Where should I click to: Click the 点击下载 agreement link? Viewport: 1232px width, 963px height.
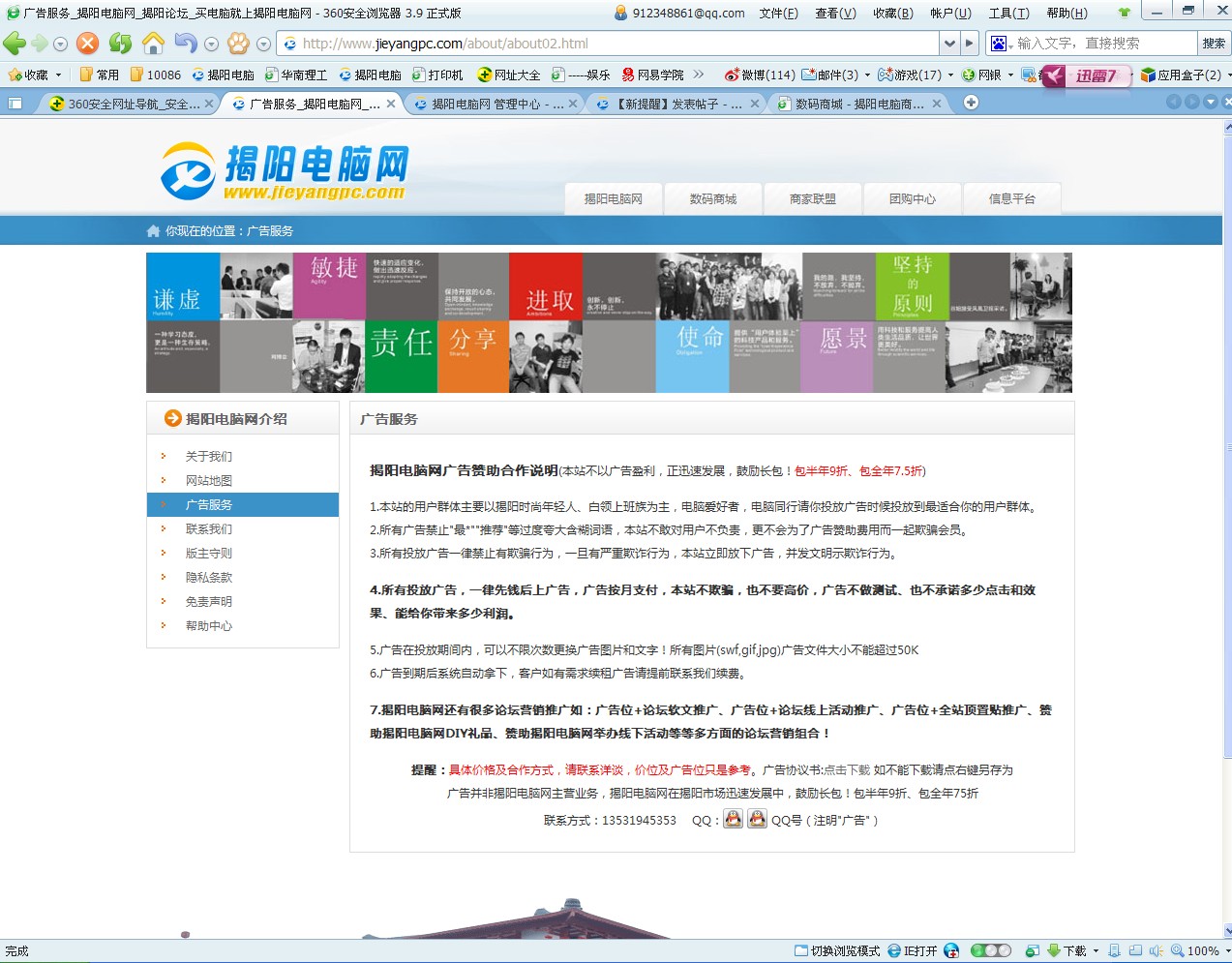(x=847, y=770)
